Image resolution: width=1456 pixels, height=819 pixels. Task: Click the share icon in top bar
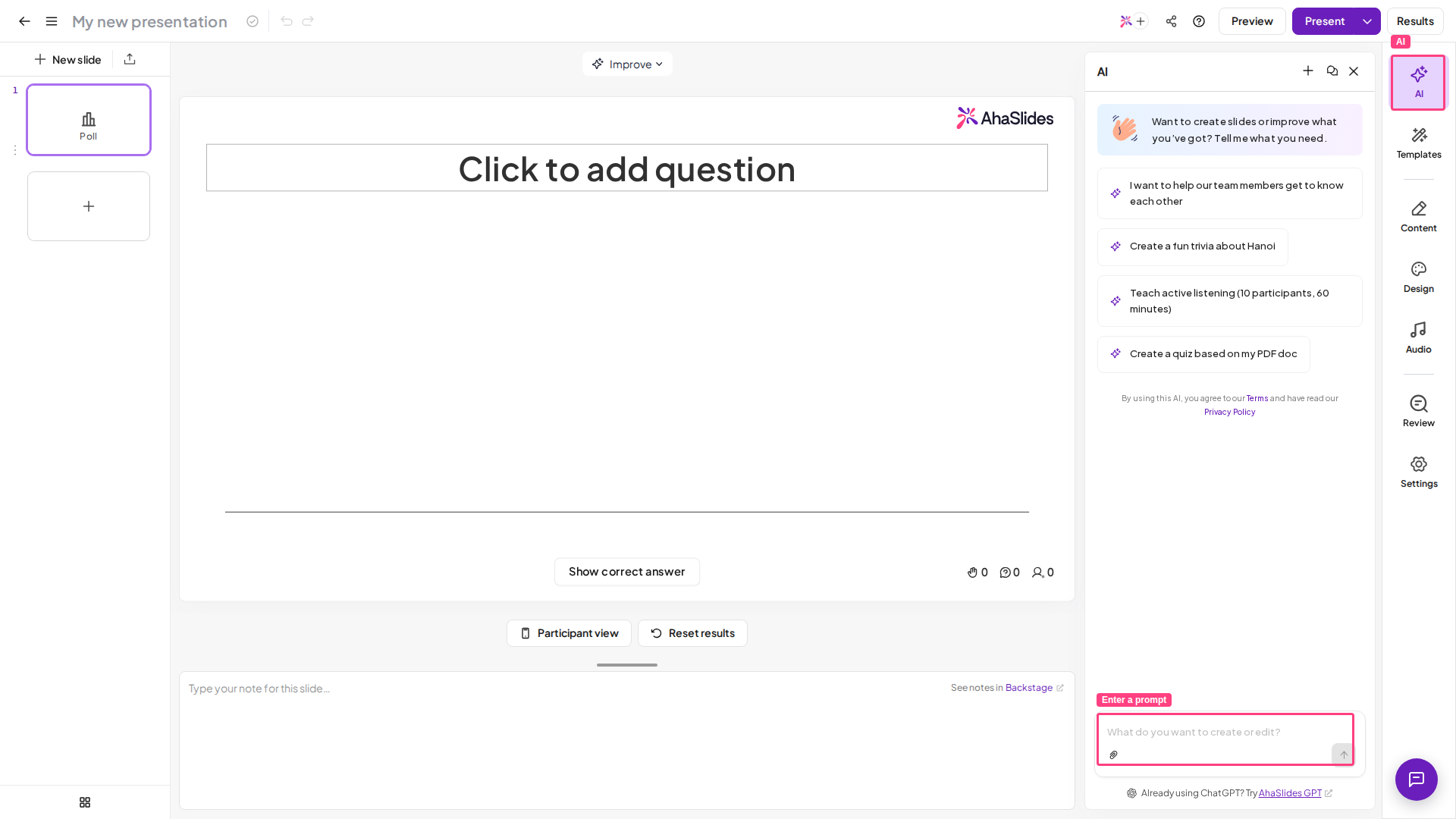coord(1172,21)
